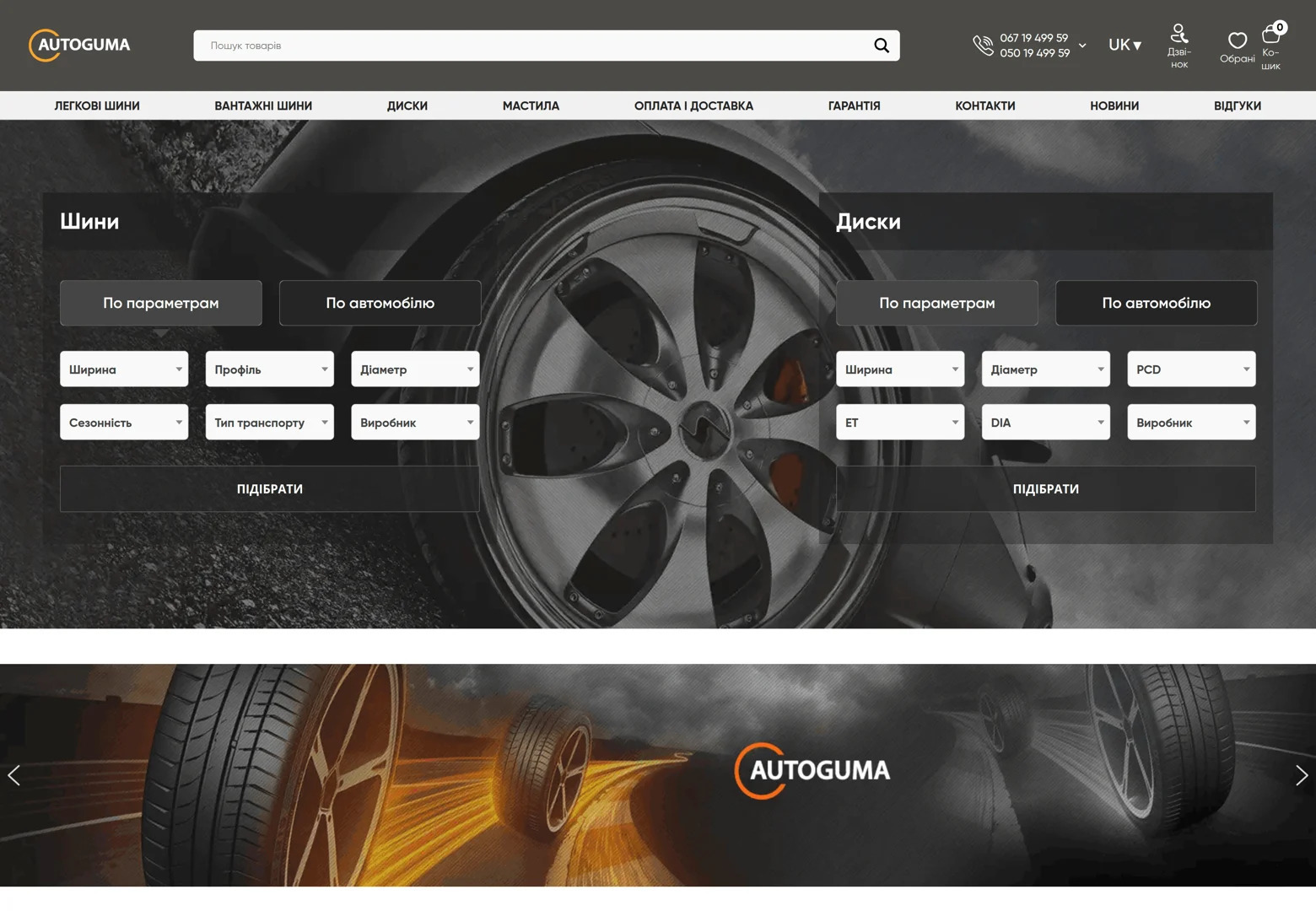Open the tire Виробник dropdown
1316x911 pixels.
point(415,423)
